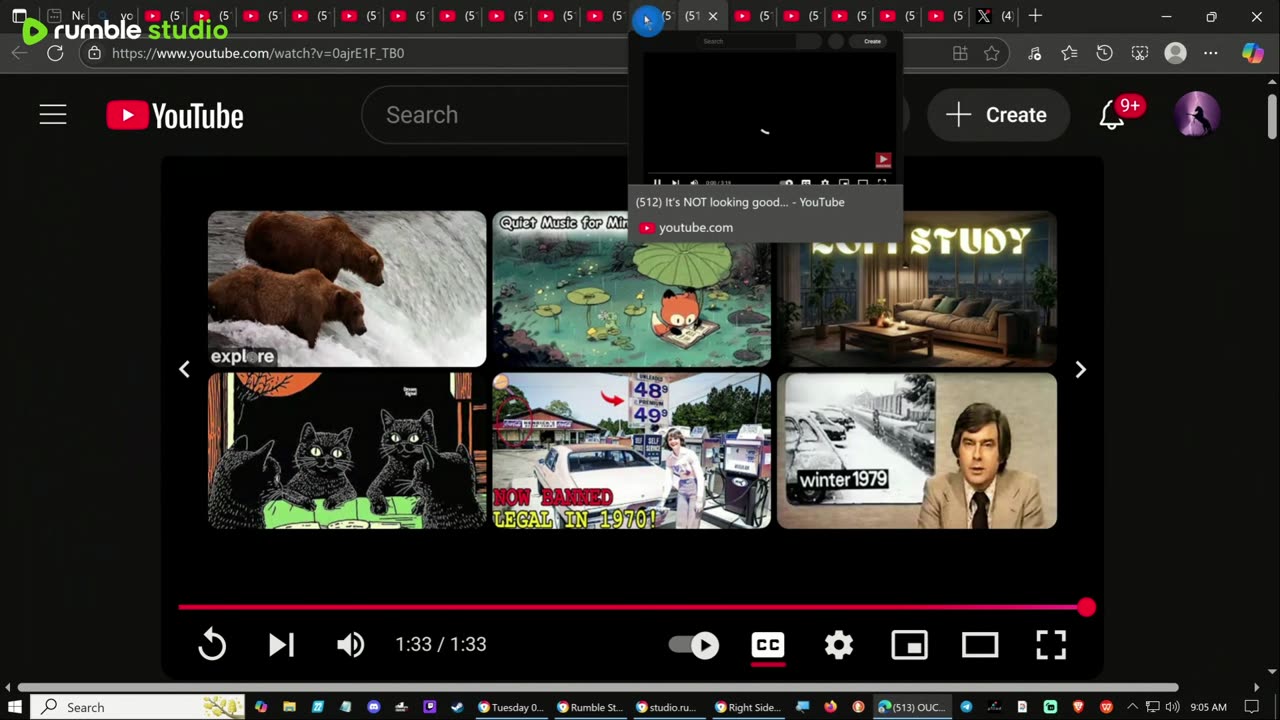Enter fullscreen mode
This screenshot has width=1280, height=720.
(x=1050, y=645)
